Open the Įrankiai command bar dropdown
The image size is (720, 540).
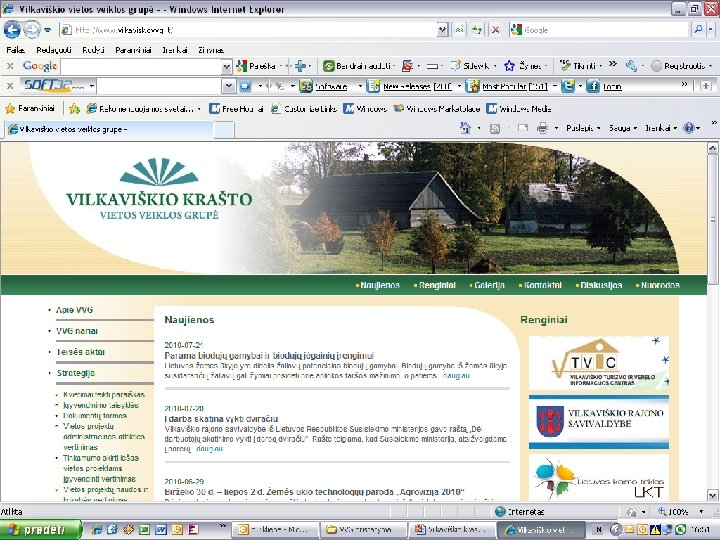(661, 129)
